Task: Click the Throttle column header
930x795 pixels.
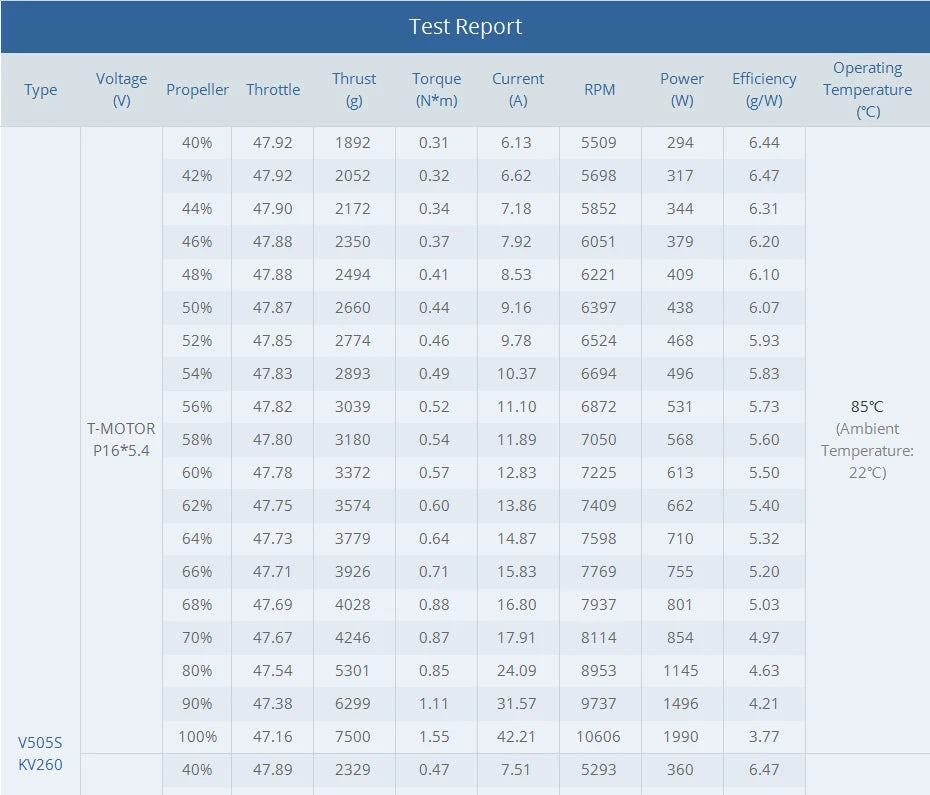Action: (x=273, y=90)
